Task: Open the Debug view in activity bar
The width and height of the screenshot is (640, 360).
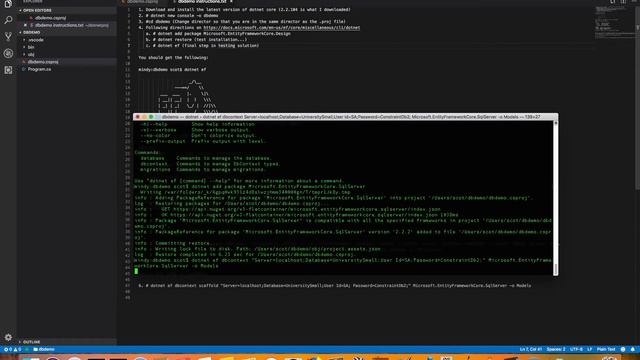Action: click(x=8, y=53)
